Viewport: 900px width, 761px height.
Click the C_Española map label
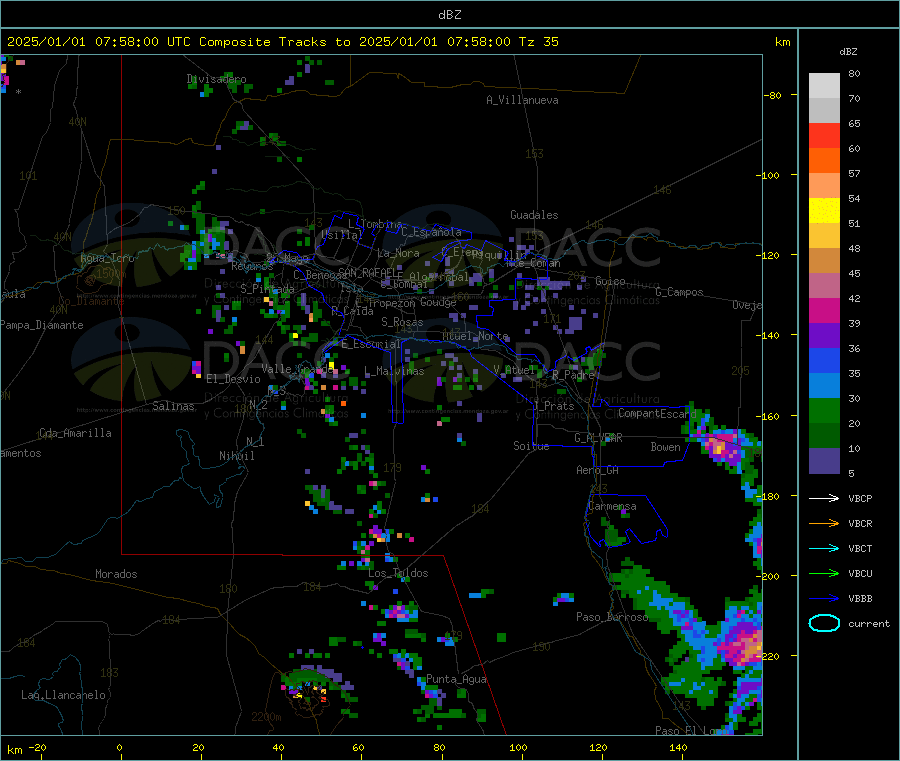(431, 232)
